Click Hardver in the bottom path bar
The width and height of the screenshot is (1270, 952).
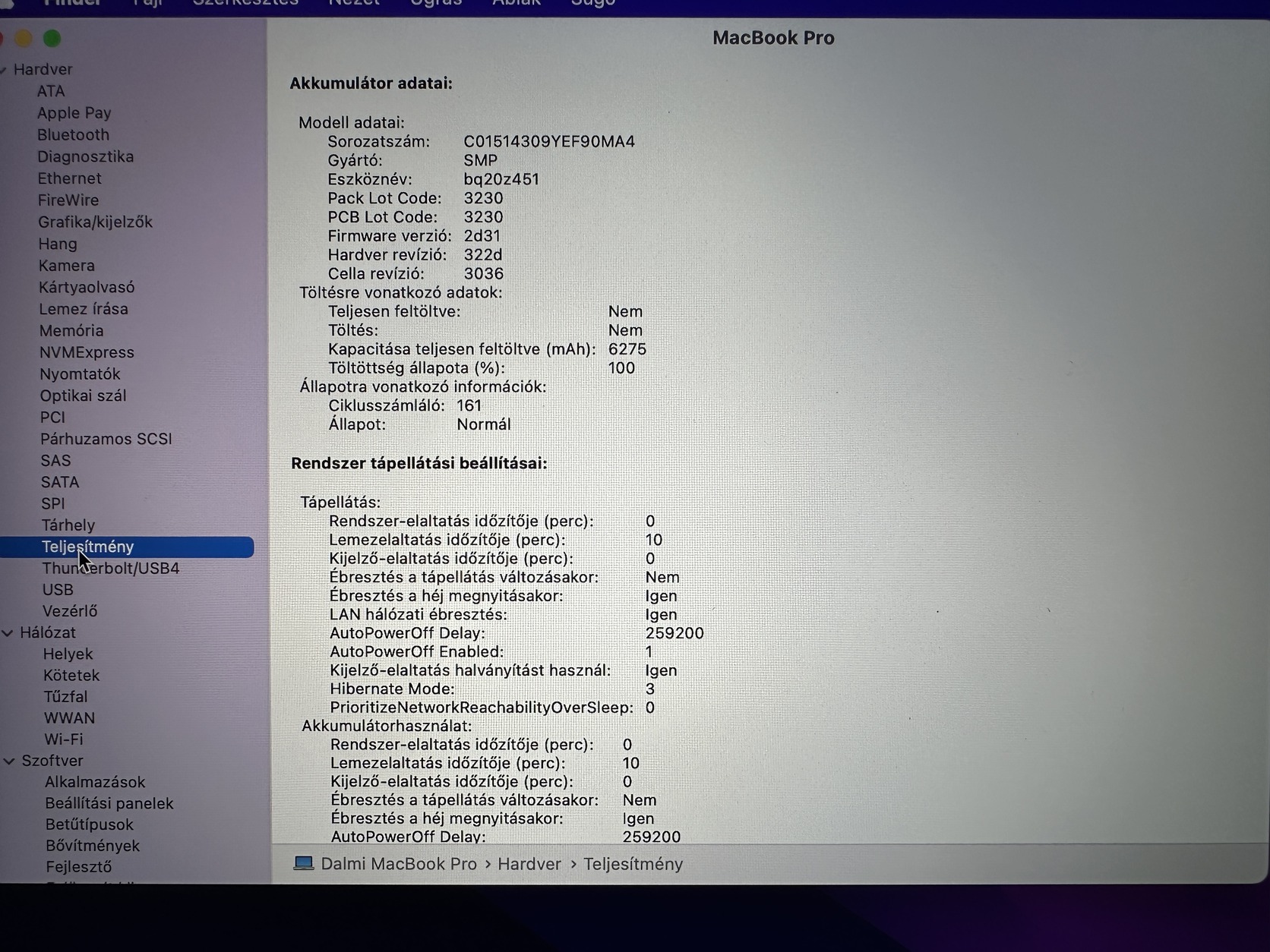pyautogui.click(x=529, y=864)
